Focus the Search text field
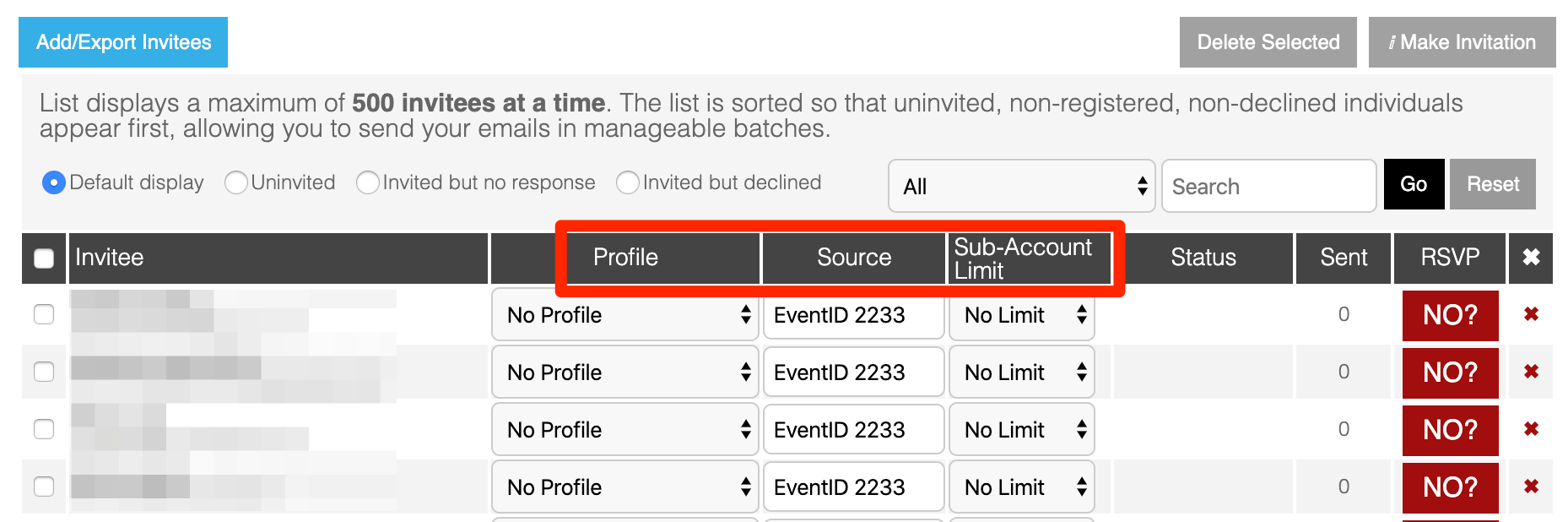This screenshot has height=522, width=1568. pos(1268,186)
